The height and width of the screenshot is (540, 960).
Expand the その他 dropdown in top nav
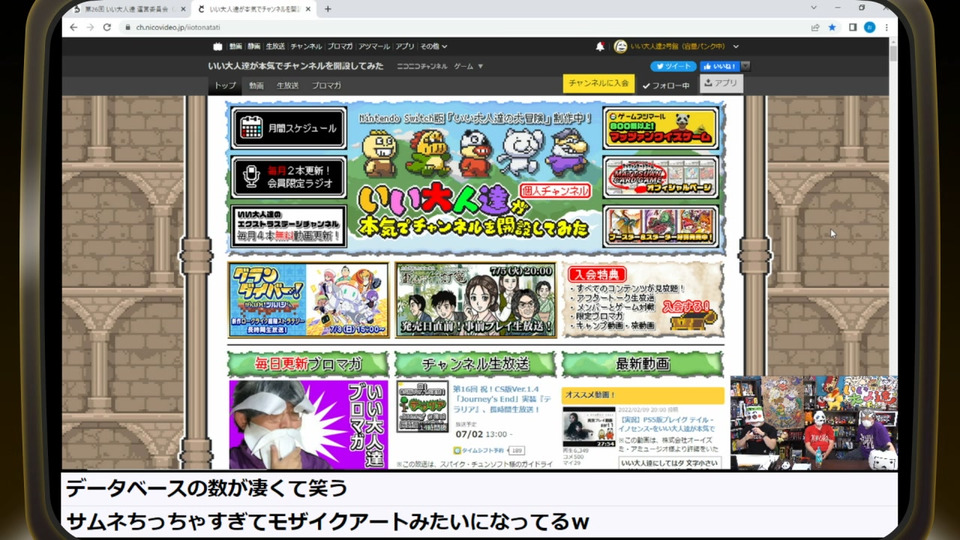tap(433, 47)
